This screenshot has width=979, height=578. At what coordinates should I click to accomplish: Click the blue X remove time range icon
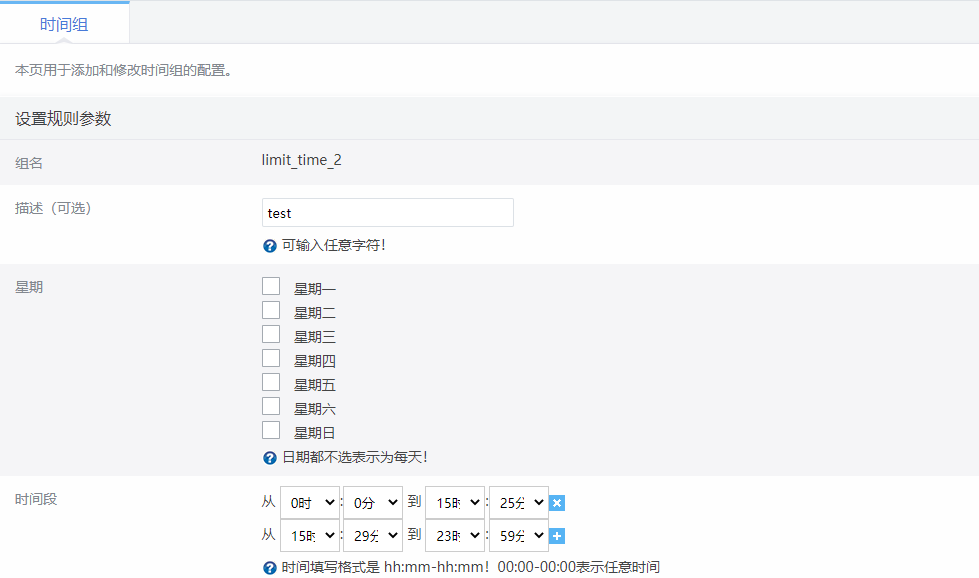click(x=558, y=503)
